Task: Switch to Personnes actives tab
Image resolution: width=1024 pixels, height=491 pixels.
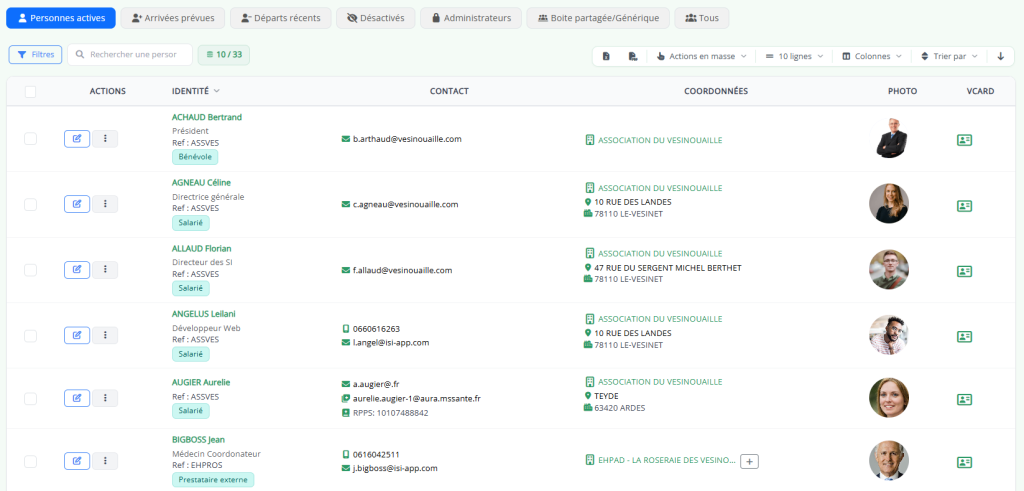Action: (61, 18)
